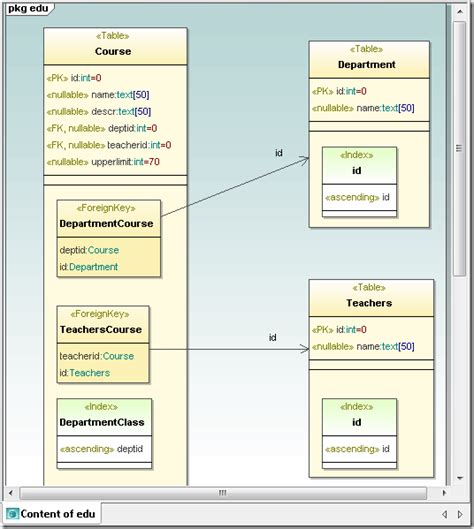Open the 'Content of edu' diagram tab
The height and width of the screenshot is (529, 474).
52,514
